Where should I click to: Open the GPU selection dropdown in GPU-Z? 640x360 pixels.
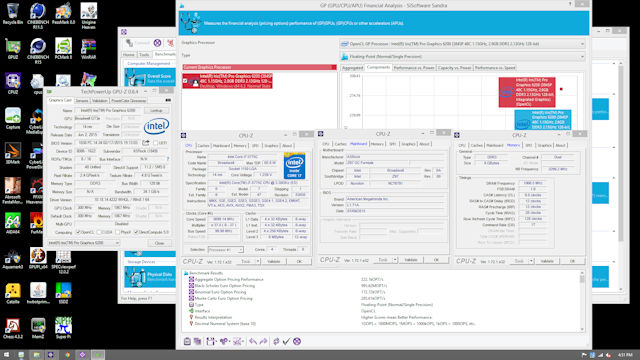click(83, 243)
